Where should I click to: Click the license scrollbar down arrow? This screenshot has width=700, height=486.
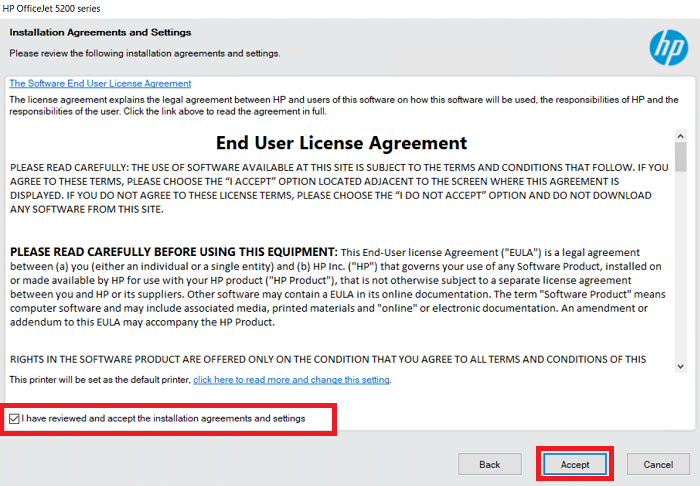tap(680, 366)
